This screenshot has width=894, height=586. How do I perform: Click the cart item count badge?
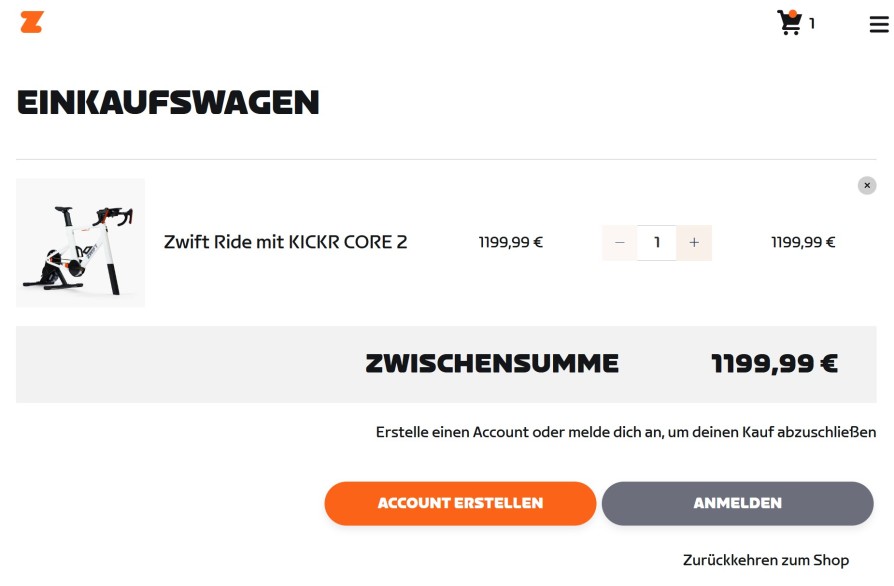pyautogui.click(x=811, y=25)
